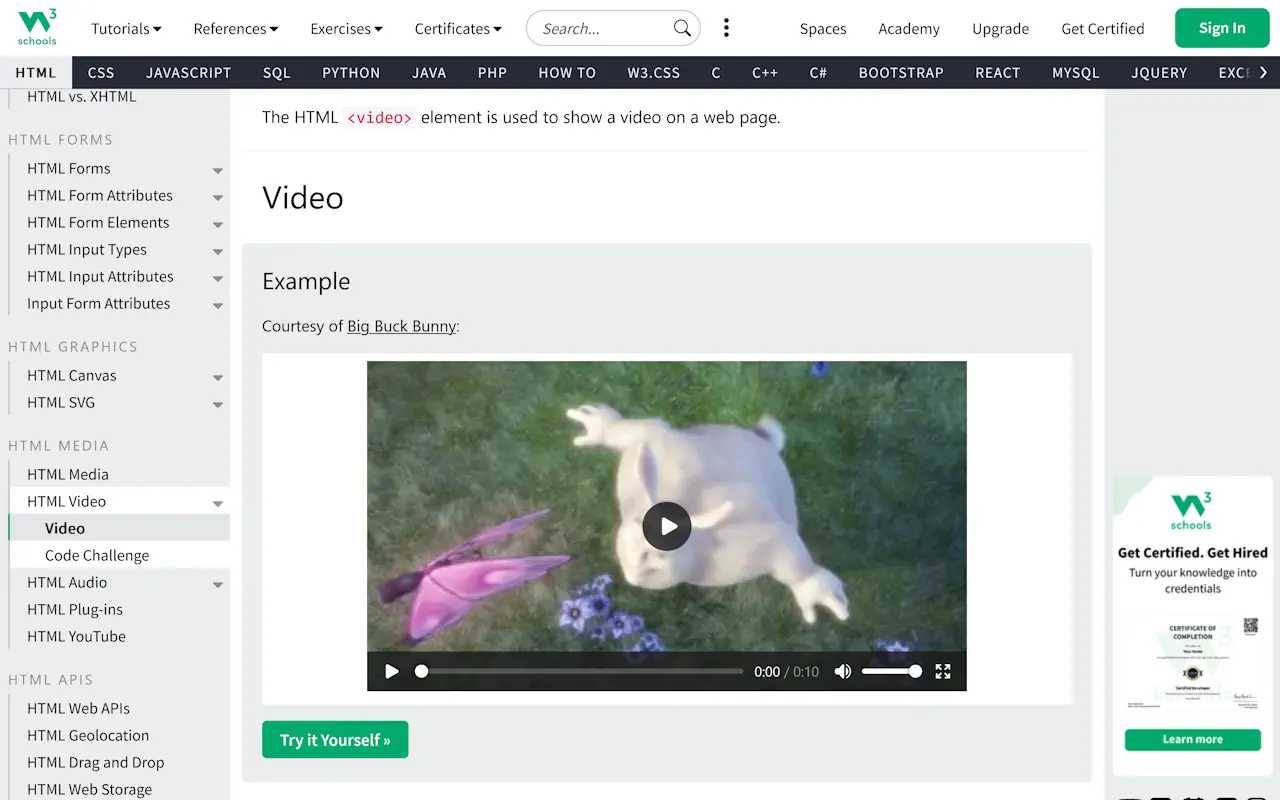1280x800 pixels.
Task: Switch to the PHP topic tab
Action: tap(492, 72)
